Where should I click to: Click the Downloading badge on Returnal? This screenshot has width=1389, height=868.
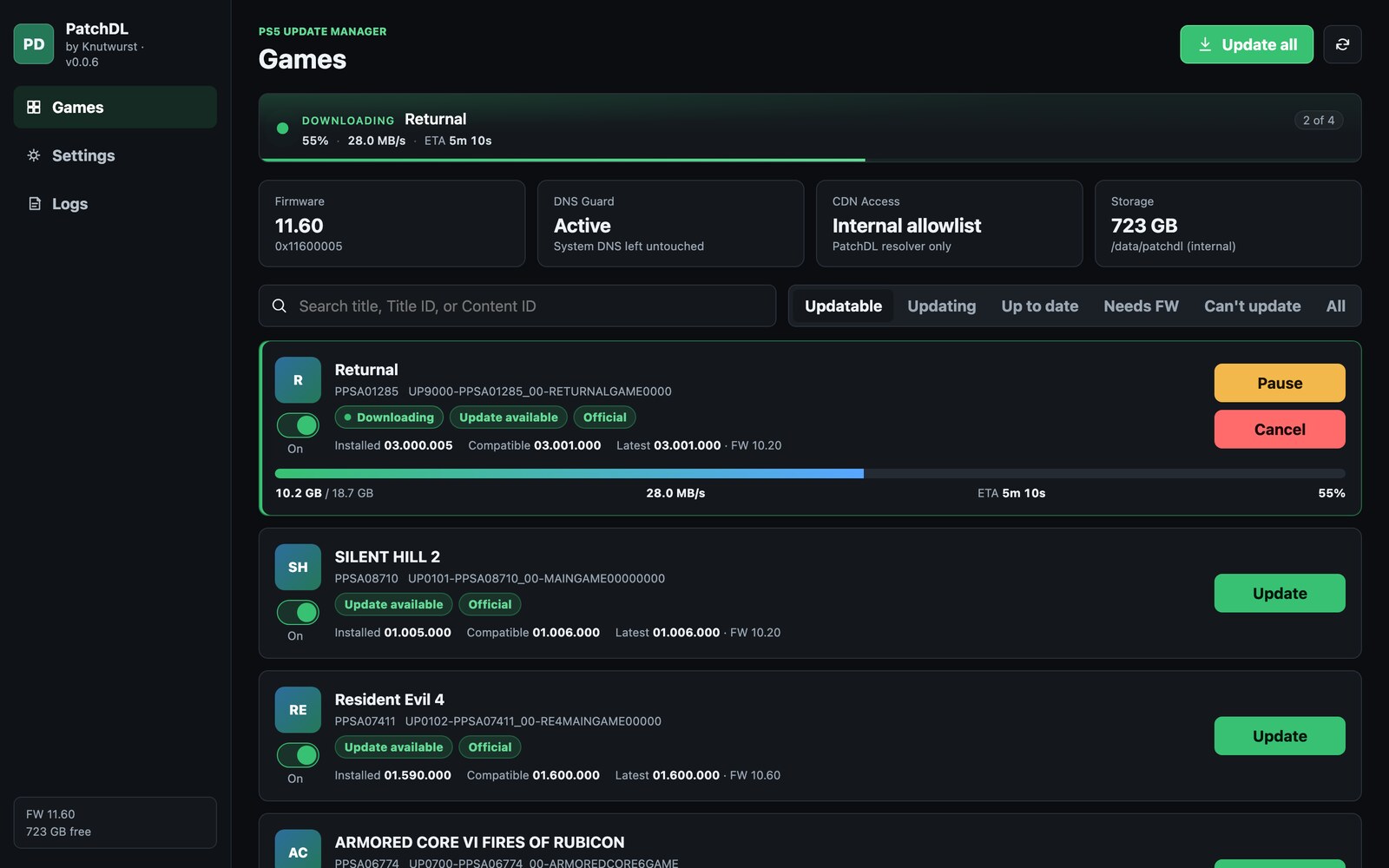click(389, 418)
